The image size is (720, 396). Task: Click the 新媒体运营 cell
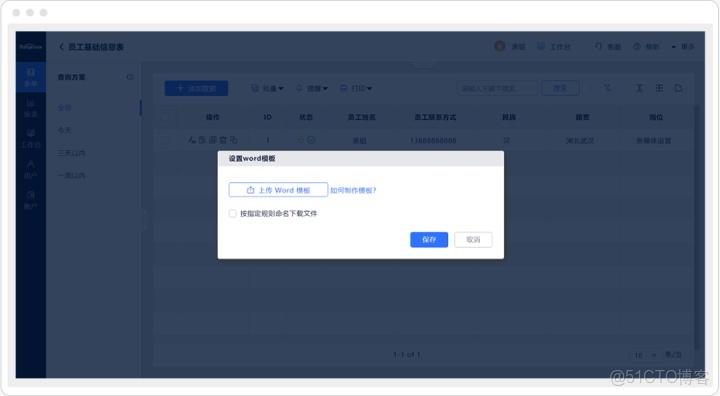[x=653, y=141]
